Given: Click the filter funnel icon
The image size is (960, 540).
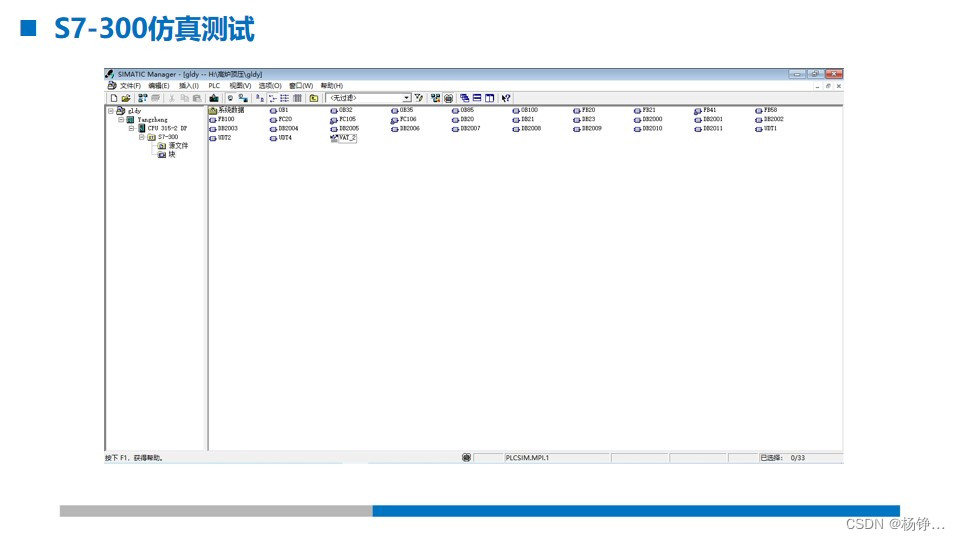Looking at the screenshot, I should (x=419, y=98).
